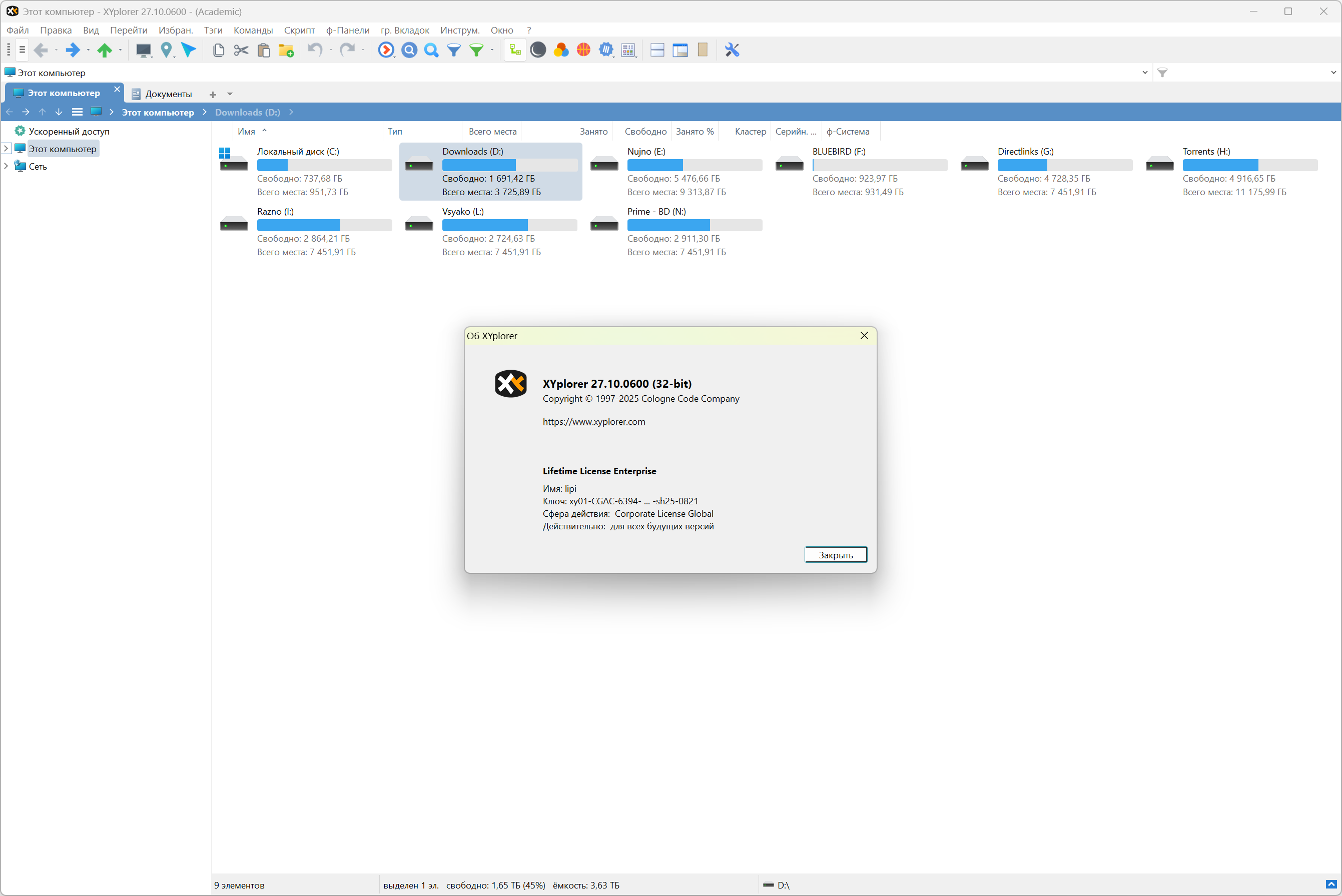This screenshot has height=896, width=1342.
Task: Click the beige panel toolbar icon
Action: coord(703,51)
